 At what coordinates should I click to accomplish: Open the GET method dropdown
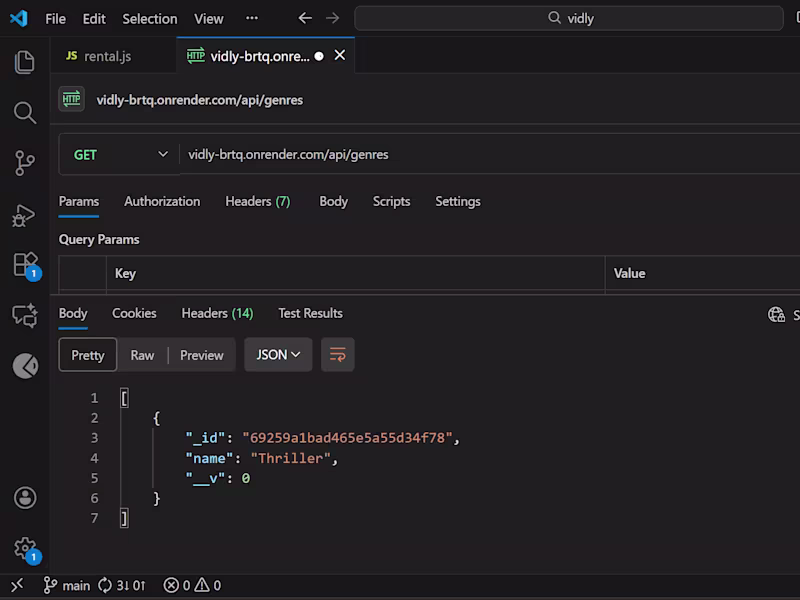pos(120,155)
